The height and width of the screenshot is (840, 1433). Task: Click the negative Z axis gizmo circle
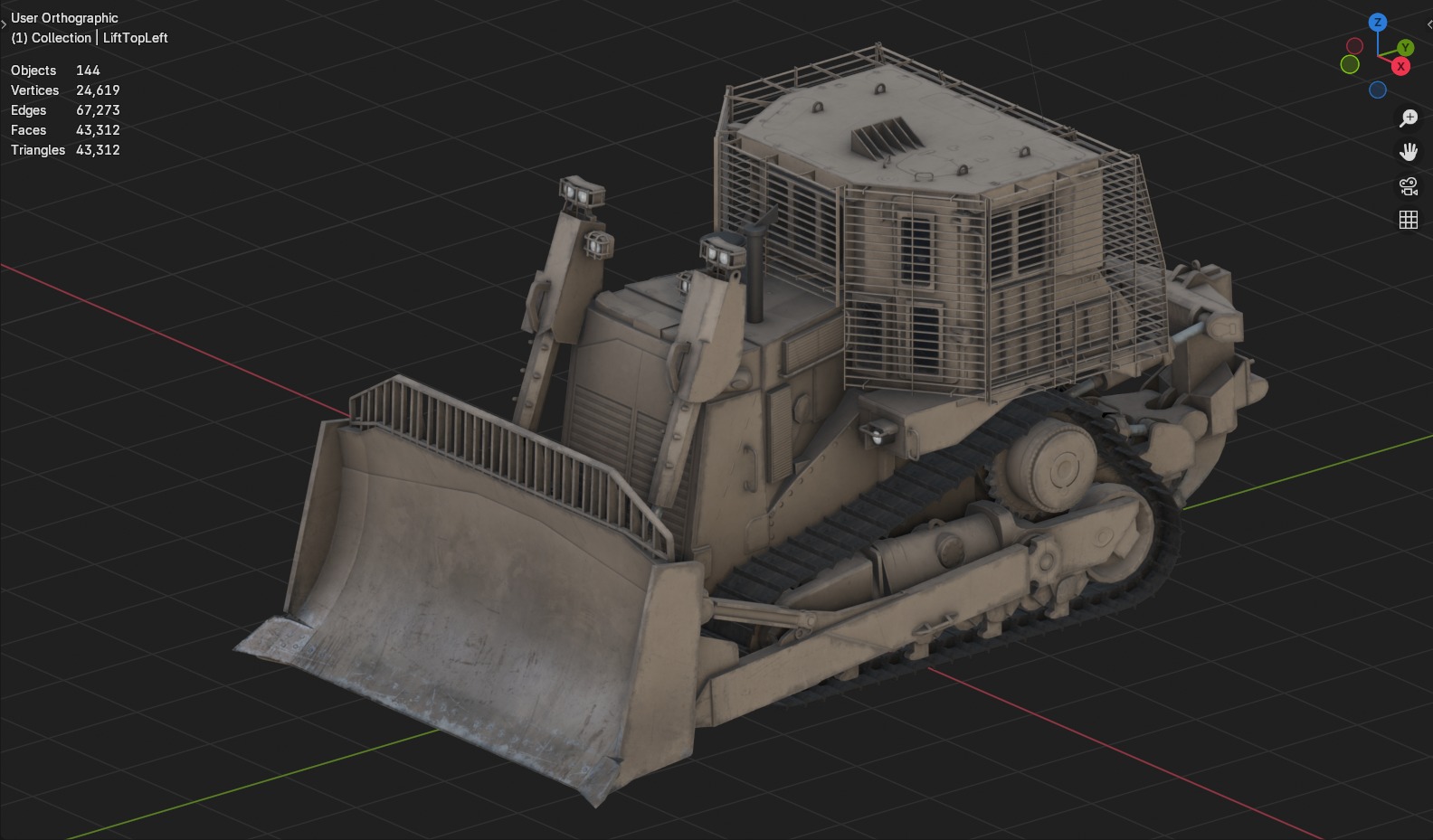pos(1378,90)
